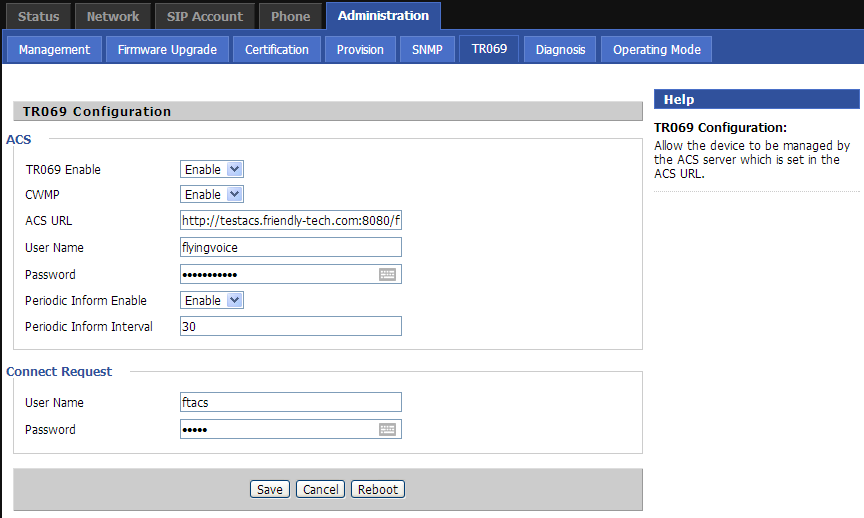Viewport: 864px width, 518px height.
Task: Click the ACS URL label
Action: pyautogui.click(x=48, y=220)
